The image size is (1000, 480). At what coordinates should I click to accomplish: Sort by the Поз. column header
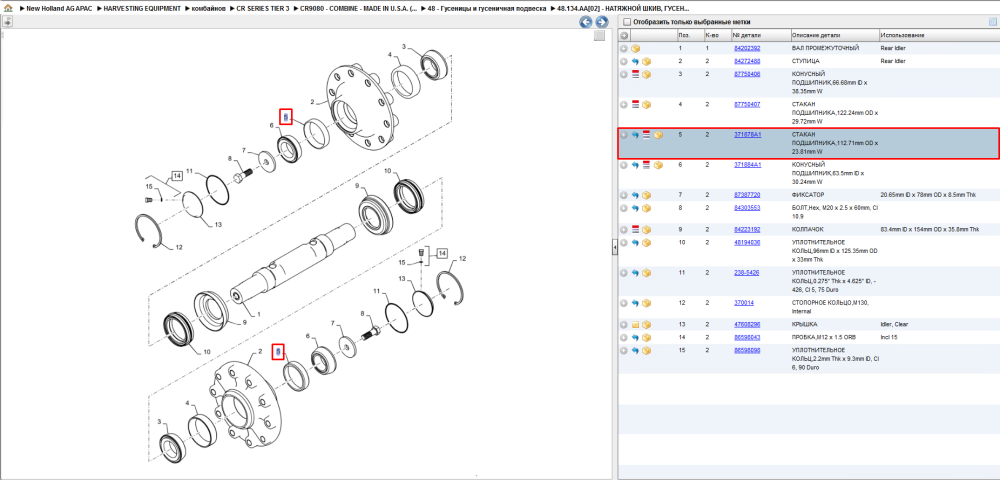[x=689, y=35]
